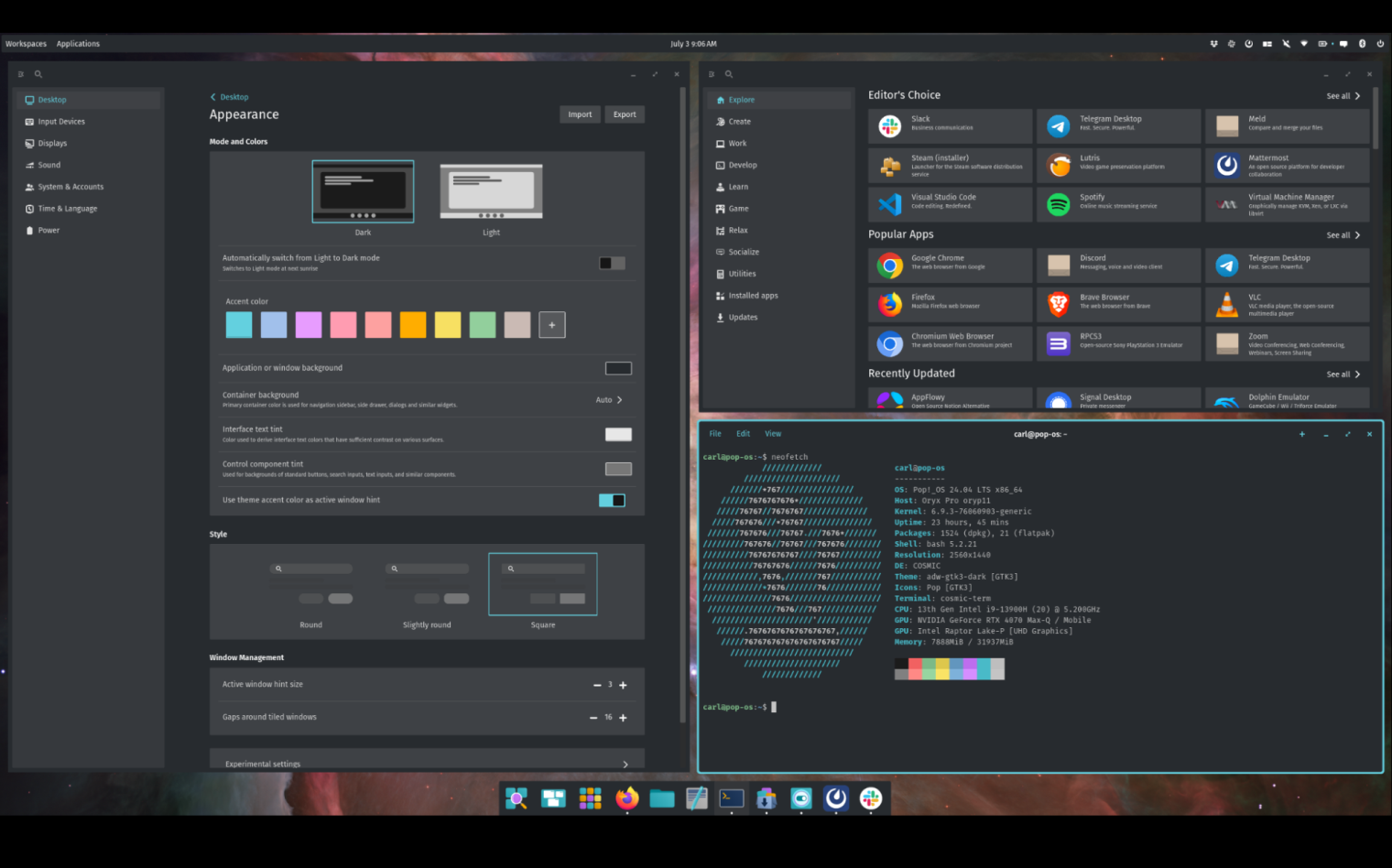Toggle automatic Light to Dark mode switch
The width and height of the screenshot is (1392, 868).
[x=612, y=264]
